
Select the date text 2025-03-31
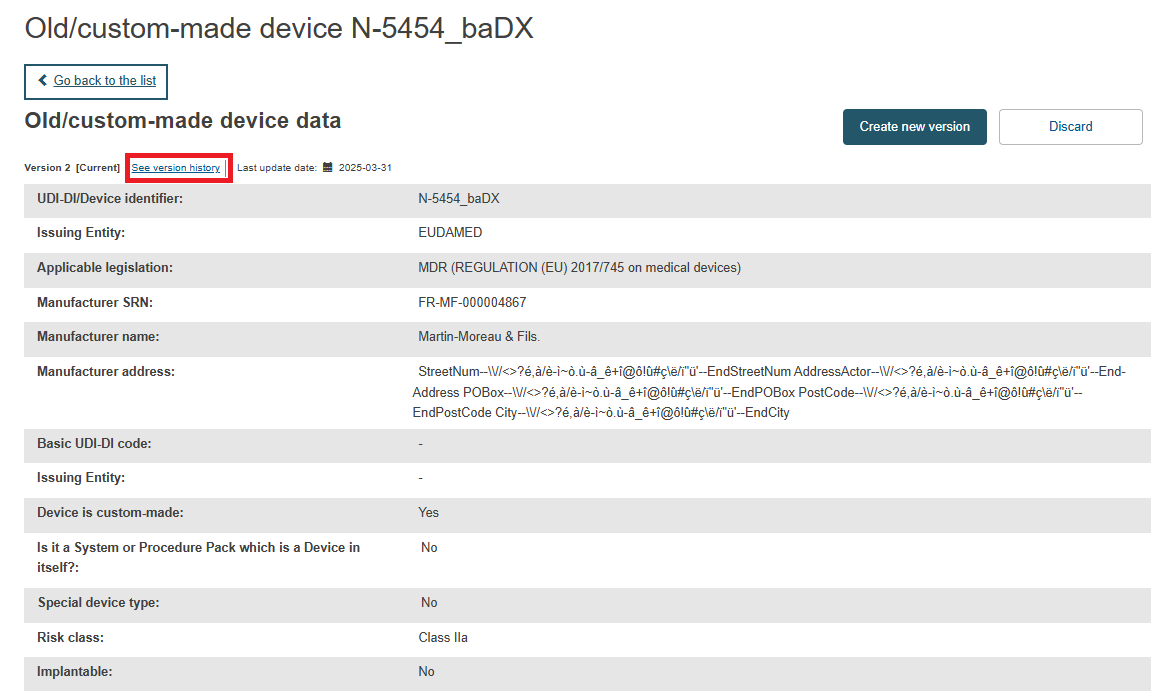coord(365,168)
